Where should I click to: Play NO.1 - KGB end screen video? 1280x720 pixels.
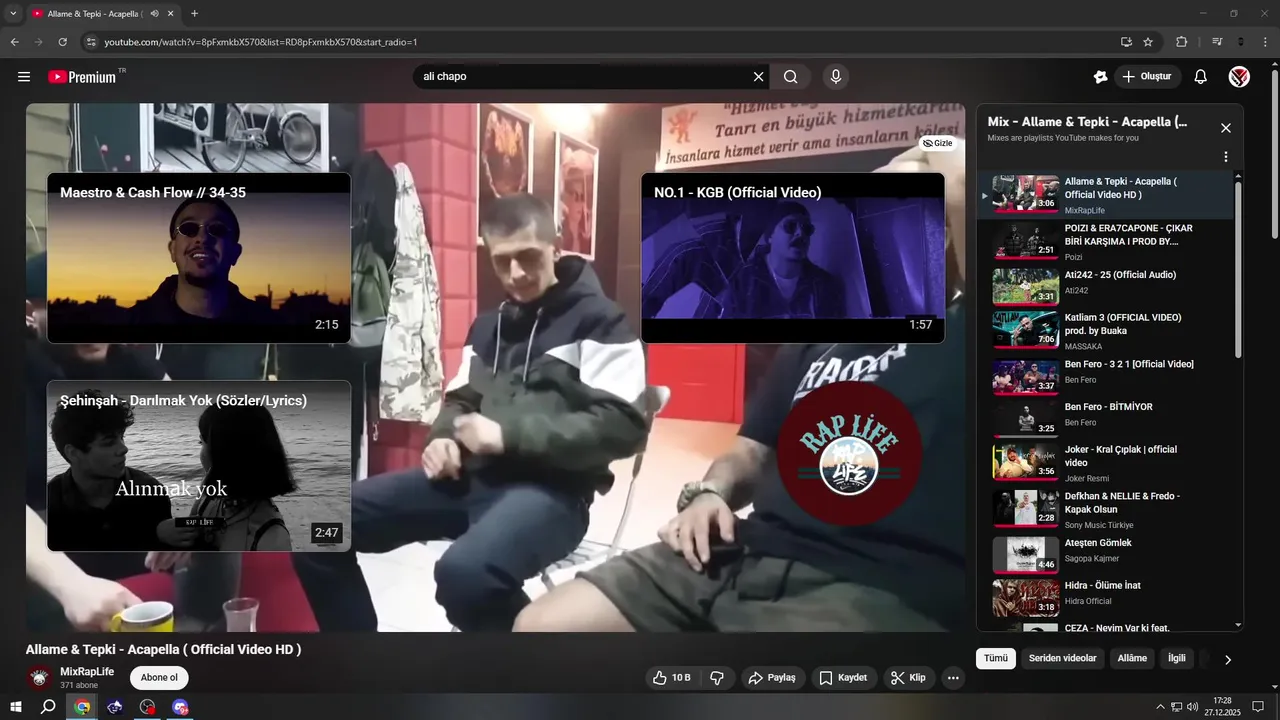(x=793, y=258)
